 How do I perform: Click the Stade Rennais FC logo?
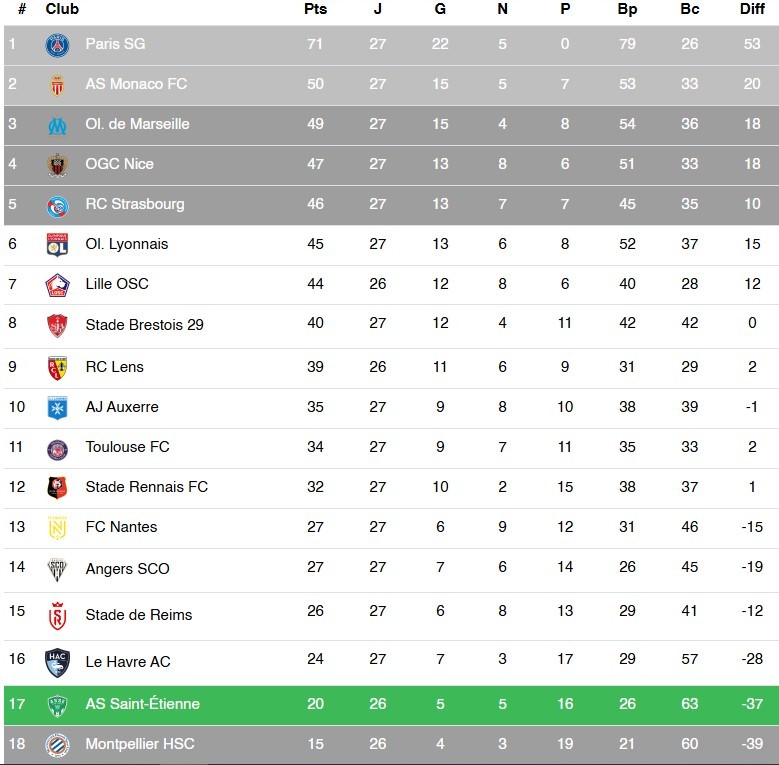coord(57,487)
